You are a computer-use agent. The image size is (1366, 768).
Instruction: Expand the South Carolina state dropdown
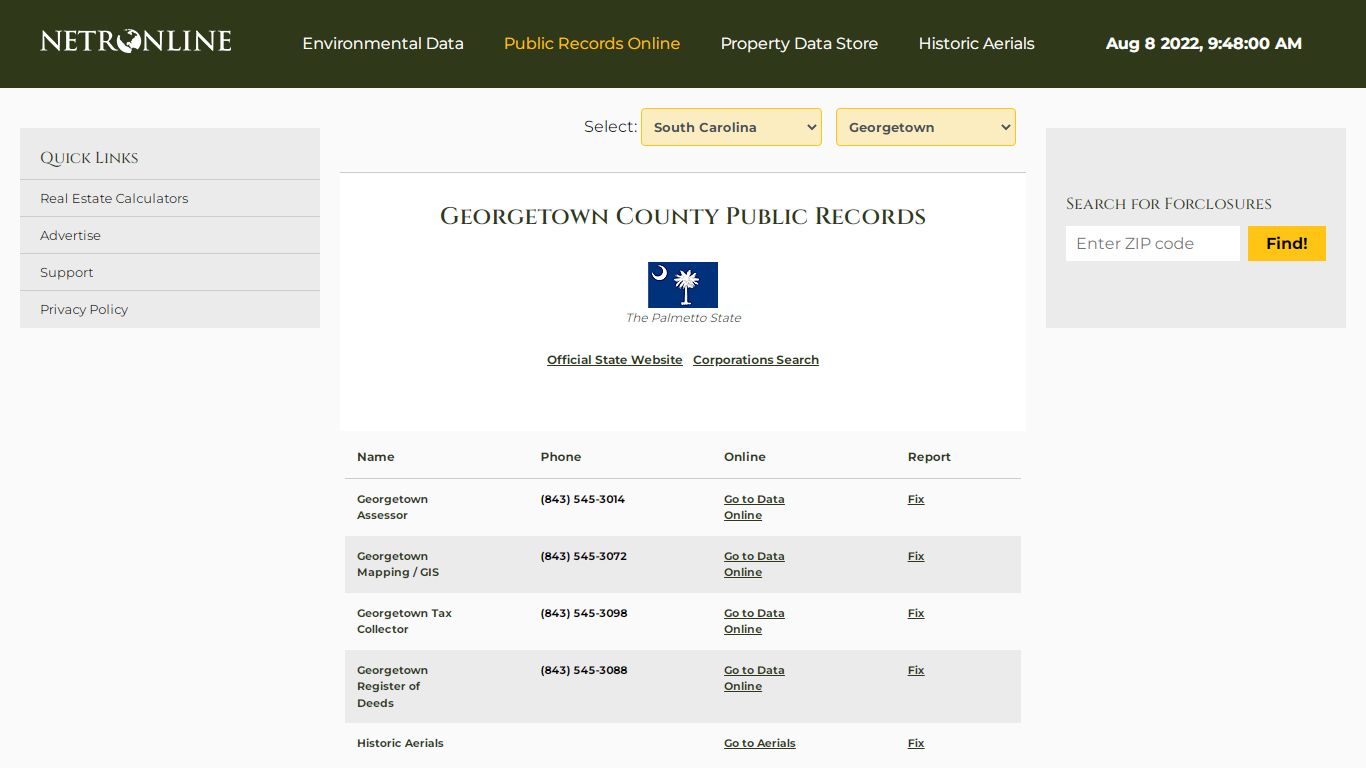tap(731, 127)
